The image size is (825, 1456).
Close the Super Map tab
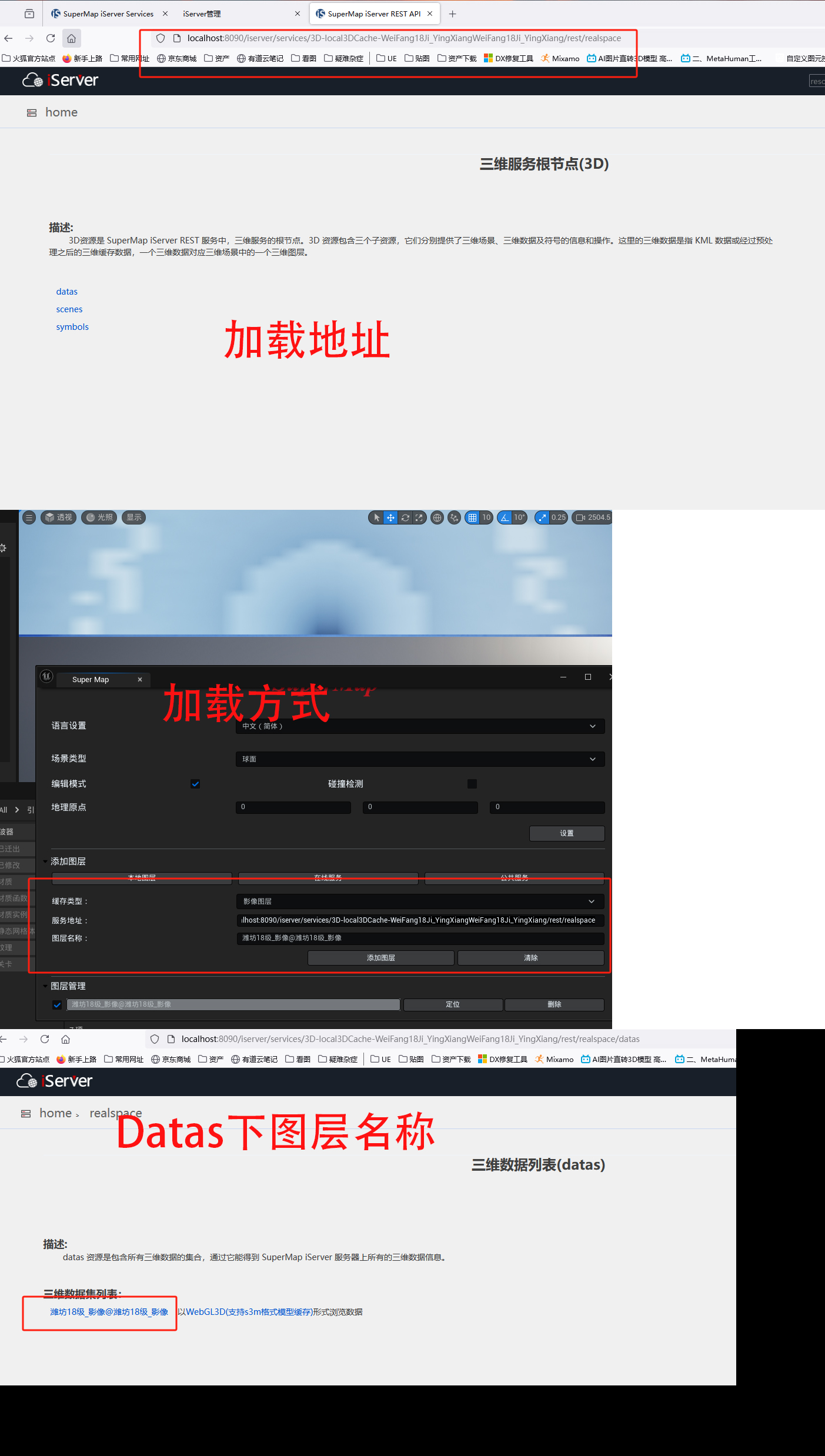point(140,679)
